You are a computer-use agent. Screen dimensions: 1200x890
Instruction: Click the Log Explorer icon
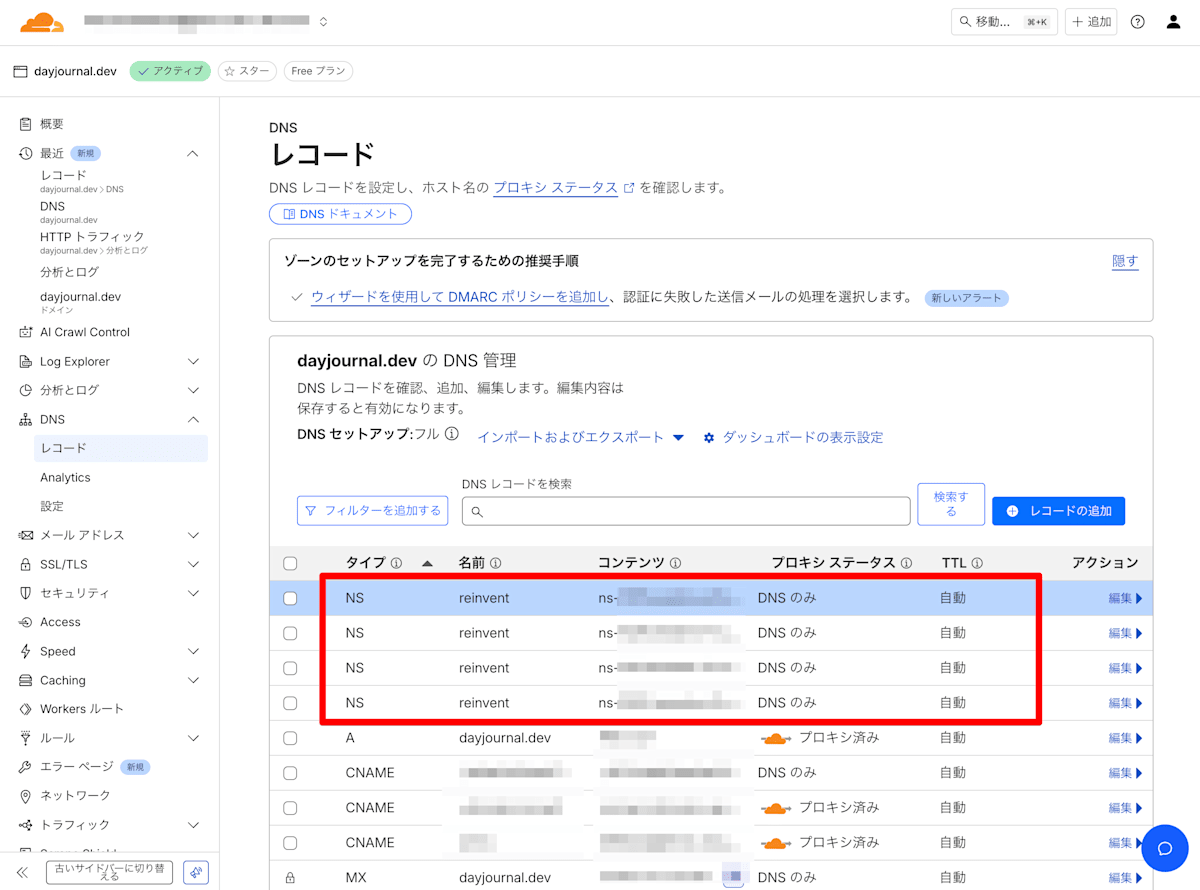(x=26, y=361)
